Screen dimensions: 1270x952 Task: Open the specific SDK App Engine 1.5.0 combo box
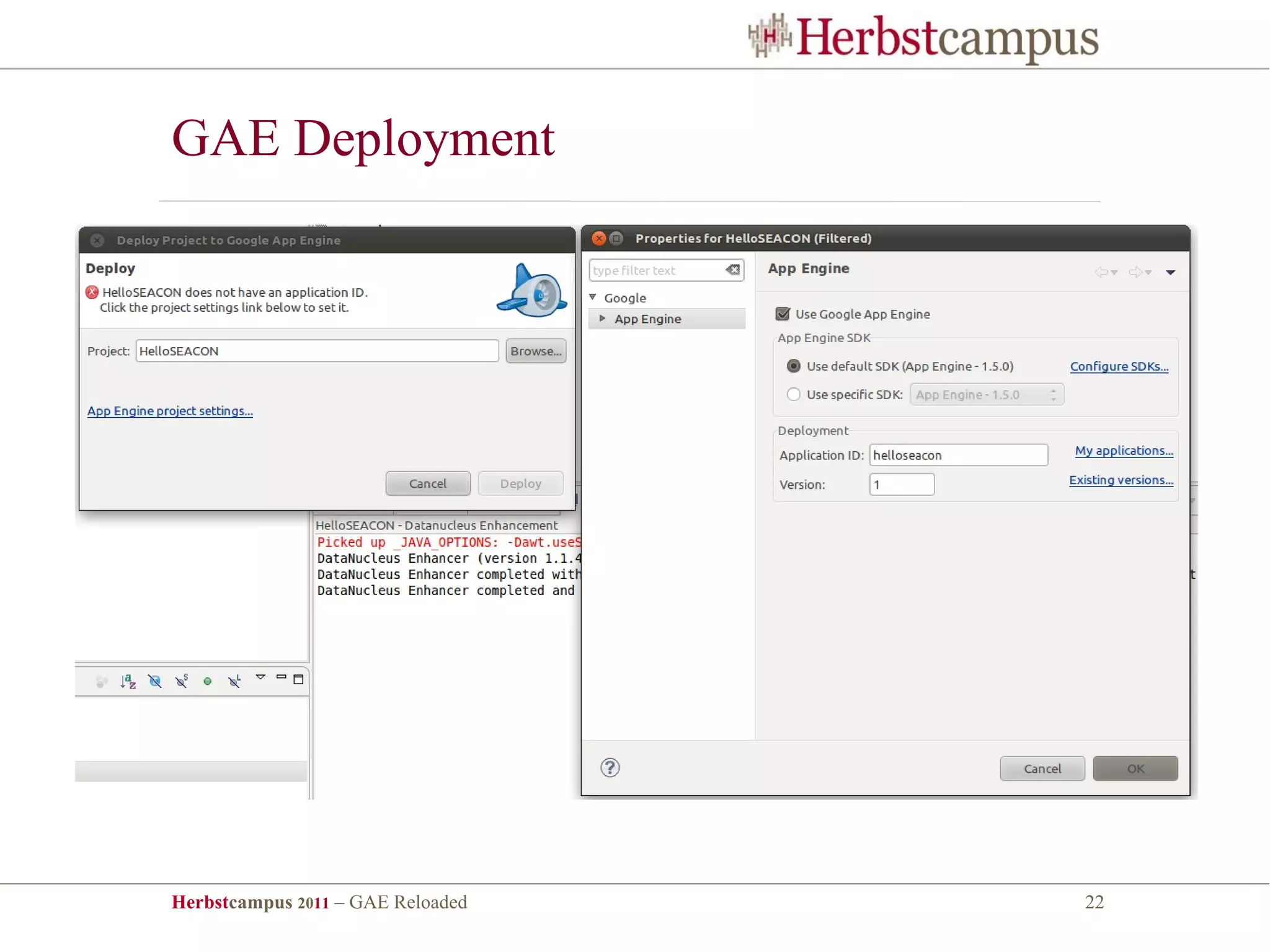point(987,395)
